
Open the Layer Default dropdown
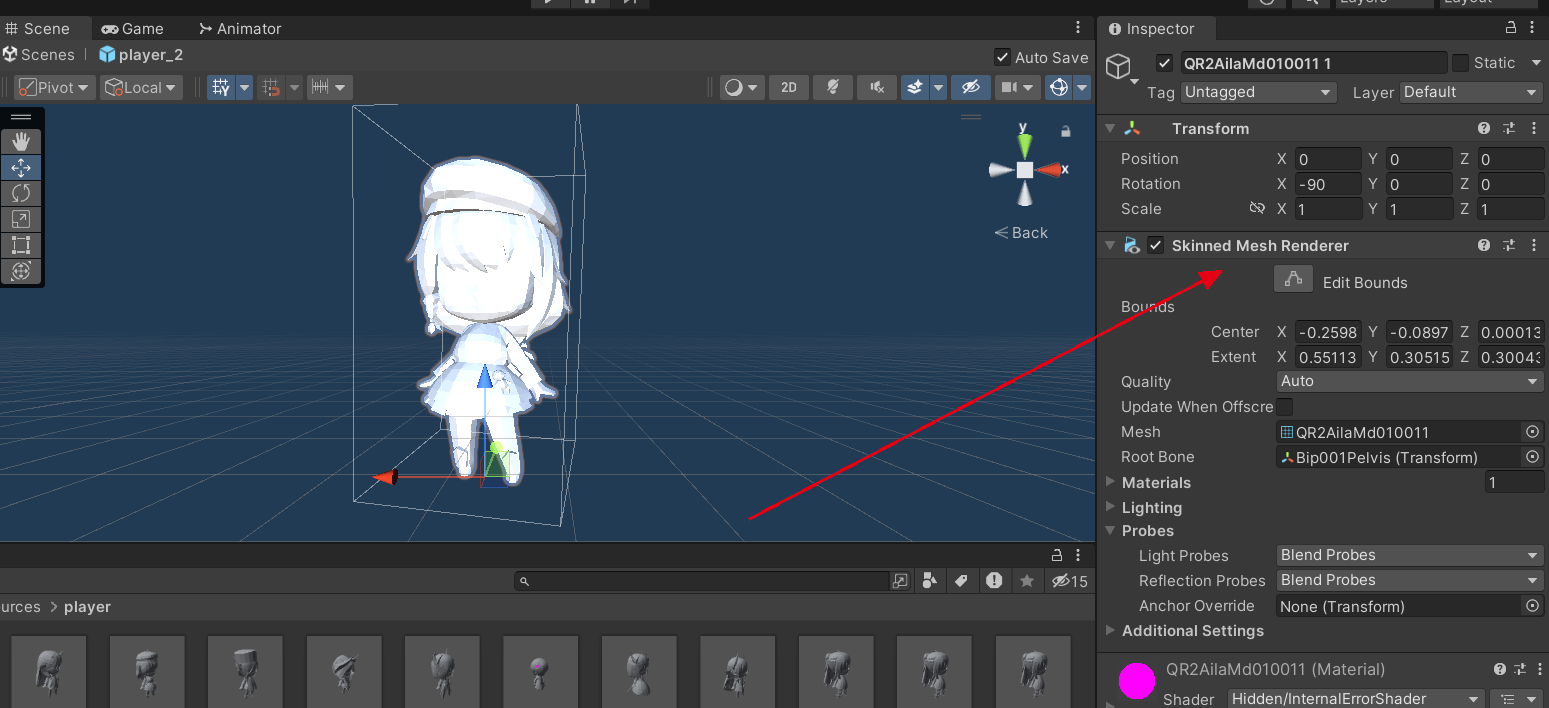(1470, 92)
